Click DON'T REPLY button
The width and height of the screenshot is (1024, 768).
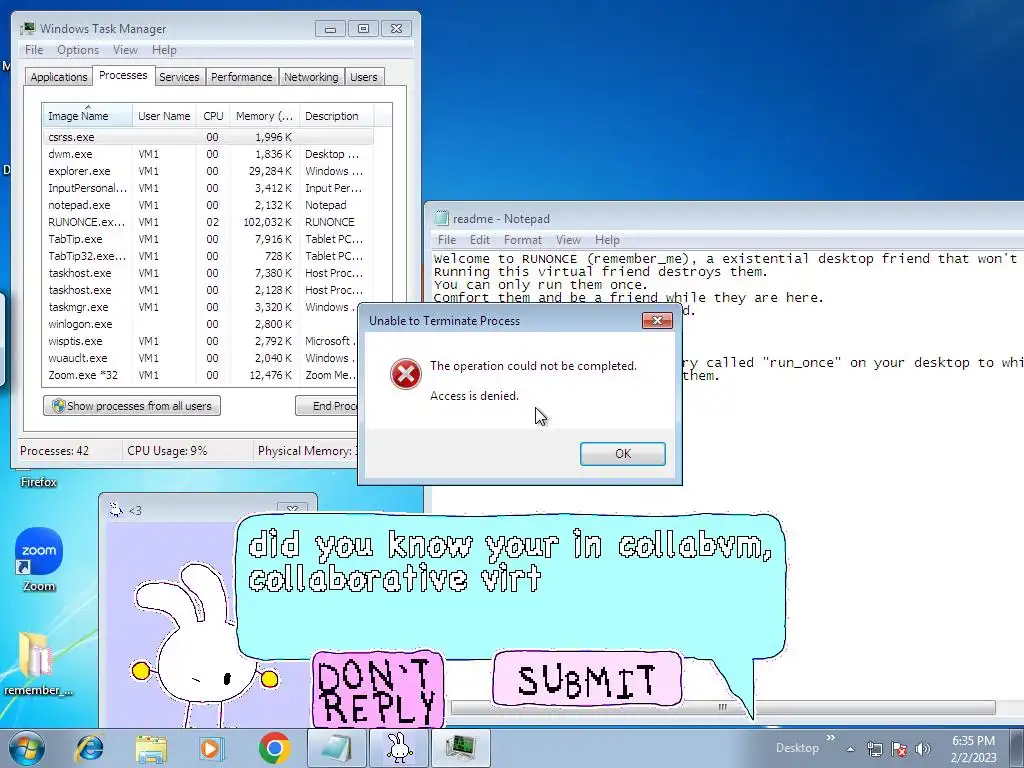(377, 689)
